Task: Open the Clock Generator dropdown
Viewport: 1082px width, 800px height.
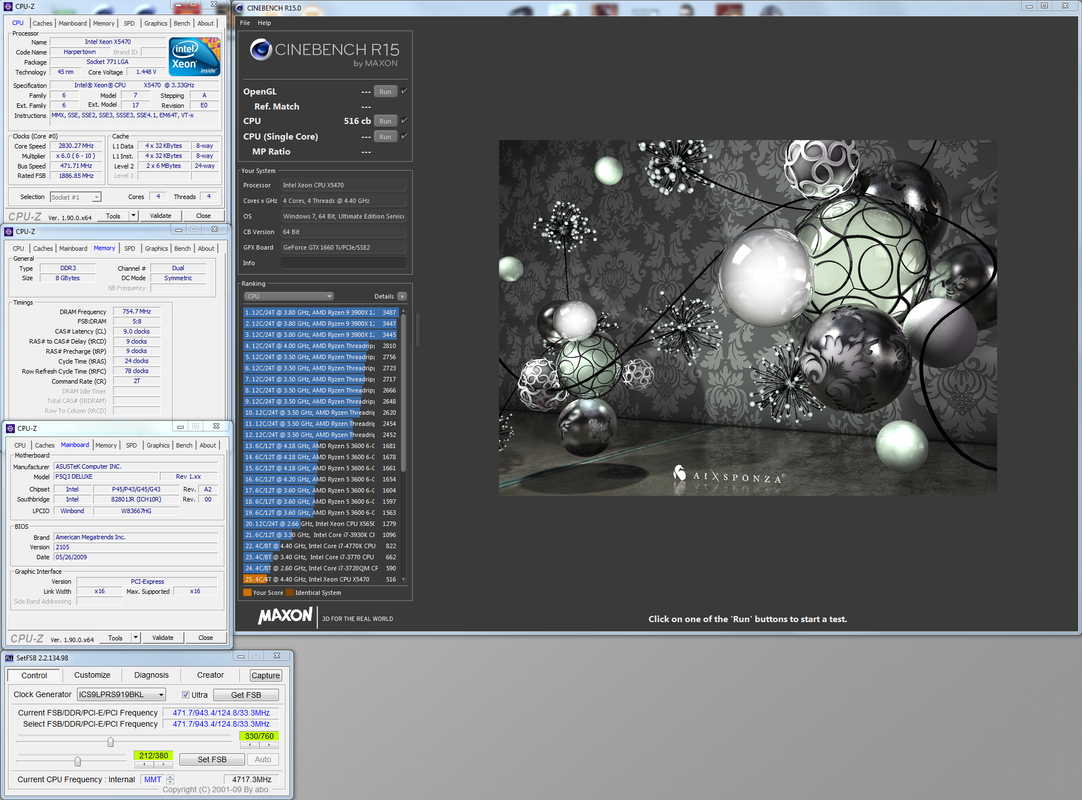Action: point(160,695)
